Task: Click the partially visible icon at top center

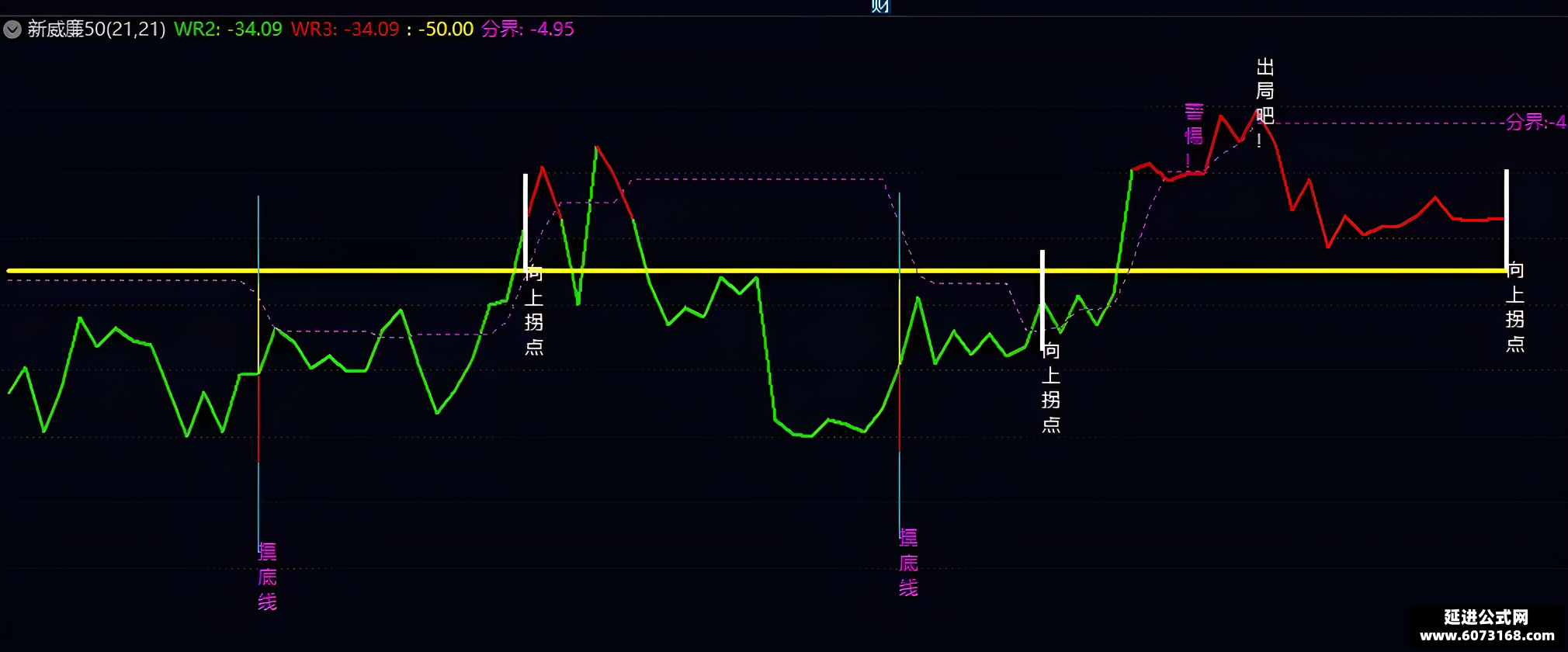Action: pos(879,6)
